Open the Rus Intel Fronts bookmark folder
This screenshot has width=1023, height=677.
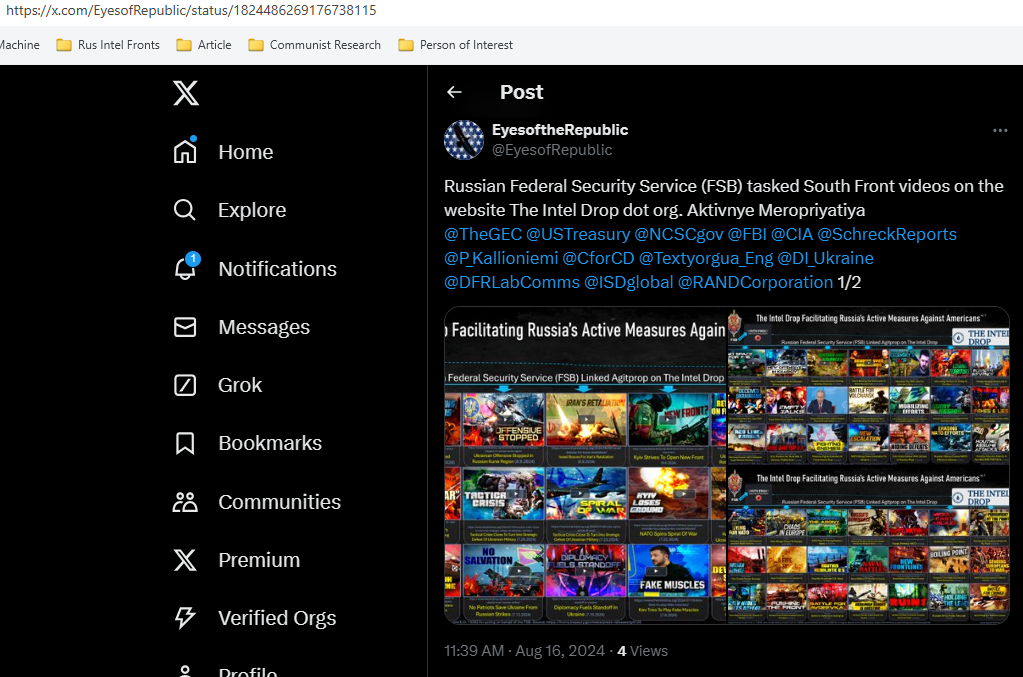click(x=108, y=45)
